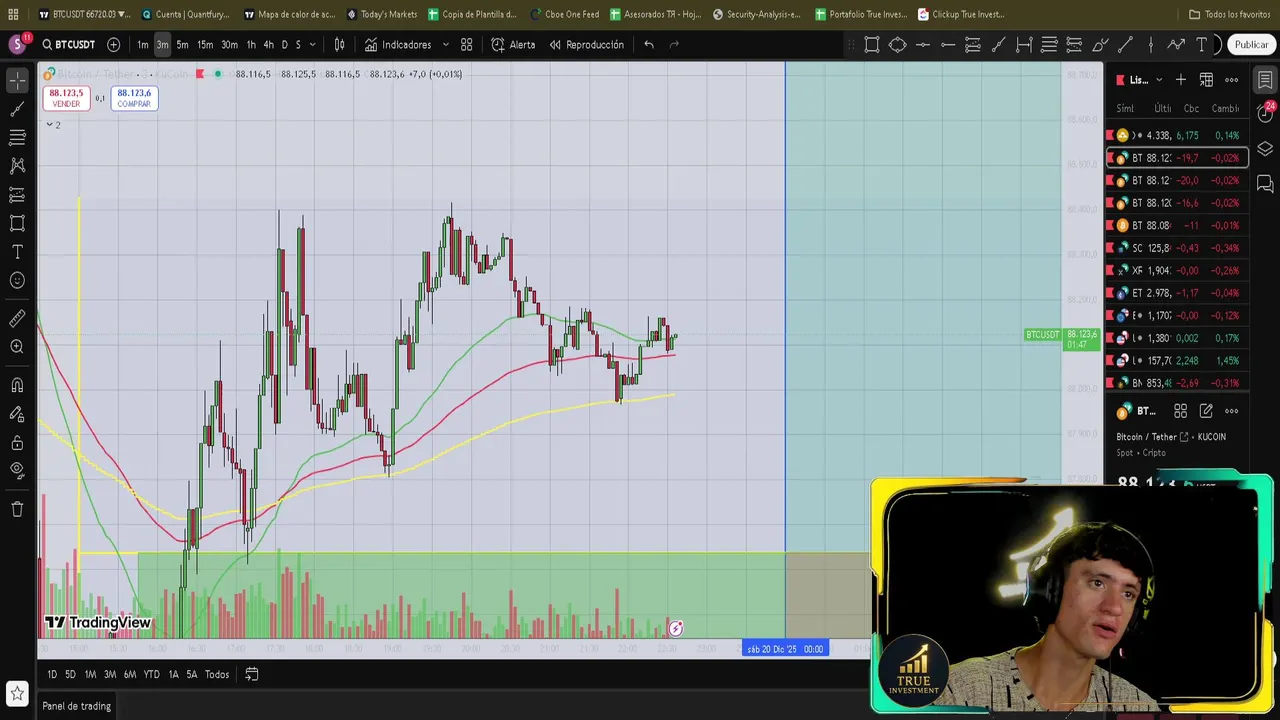The width and height of the screenshot is (1280, 720).
Task: Toggle lock all drawings
Action: 17,442
